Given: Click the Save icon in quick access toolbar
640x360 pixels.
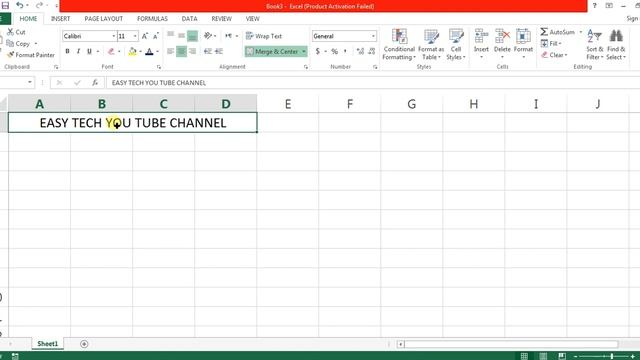Looking at the screenshot, I should click(x=5, y=5).
